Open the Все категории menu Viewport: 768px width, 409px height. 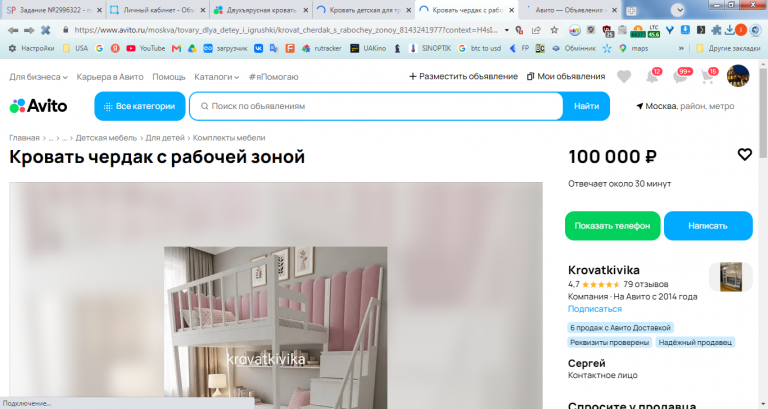pyautogui.click(x=140, y=106)
